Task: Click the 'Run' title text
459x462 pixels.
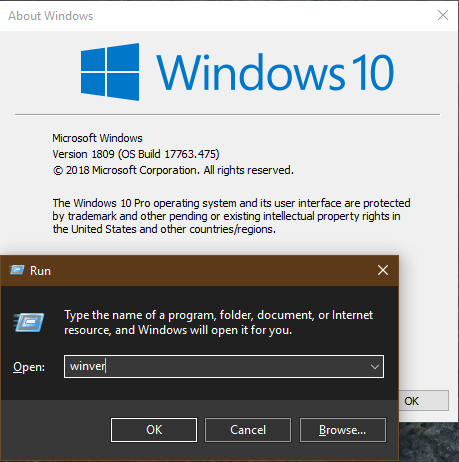Action: (x=40, y=271)
